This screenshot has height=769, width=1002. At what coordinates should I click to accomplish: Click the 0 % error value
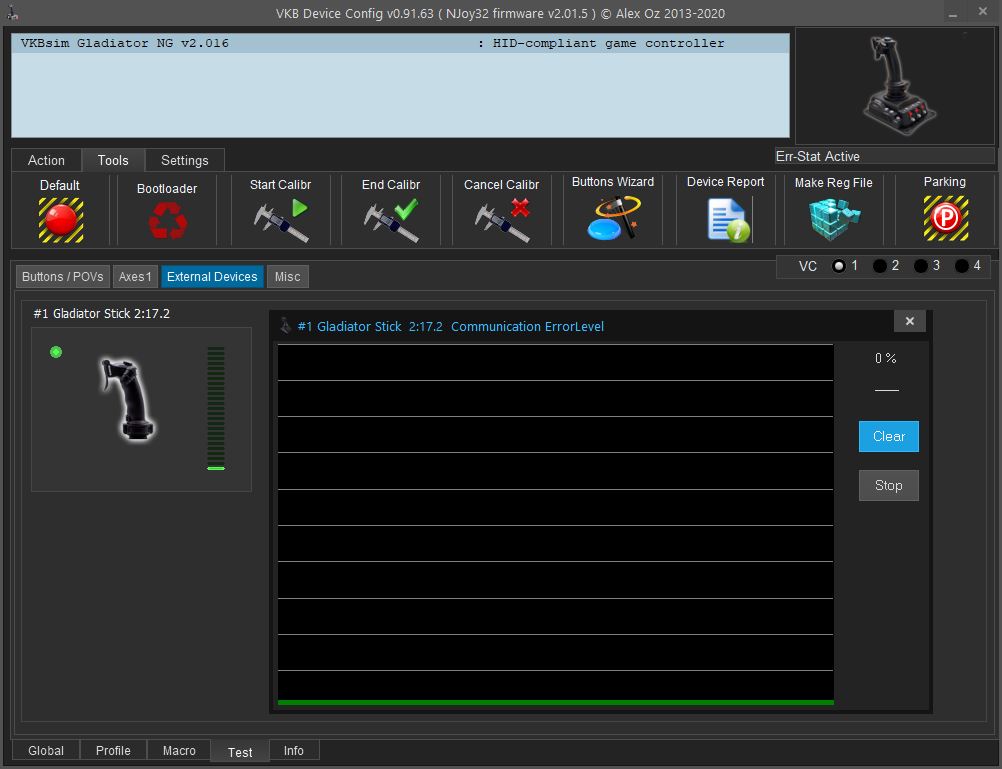[886, 359]
